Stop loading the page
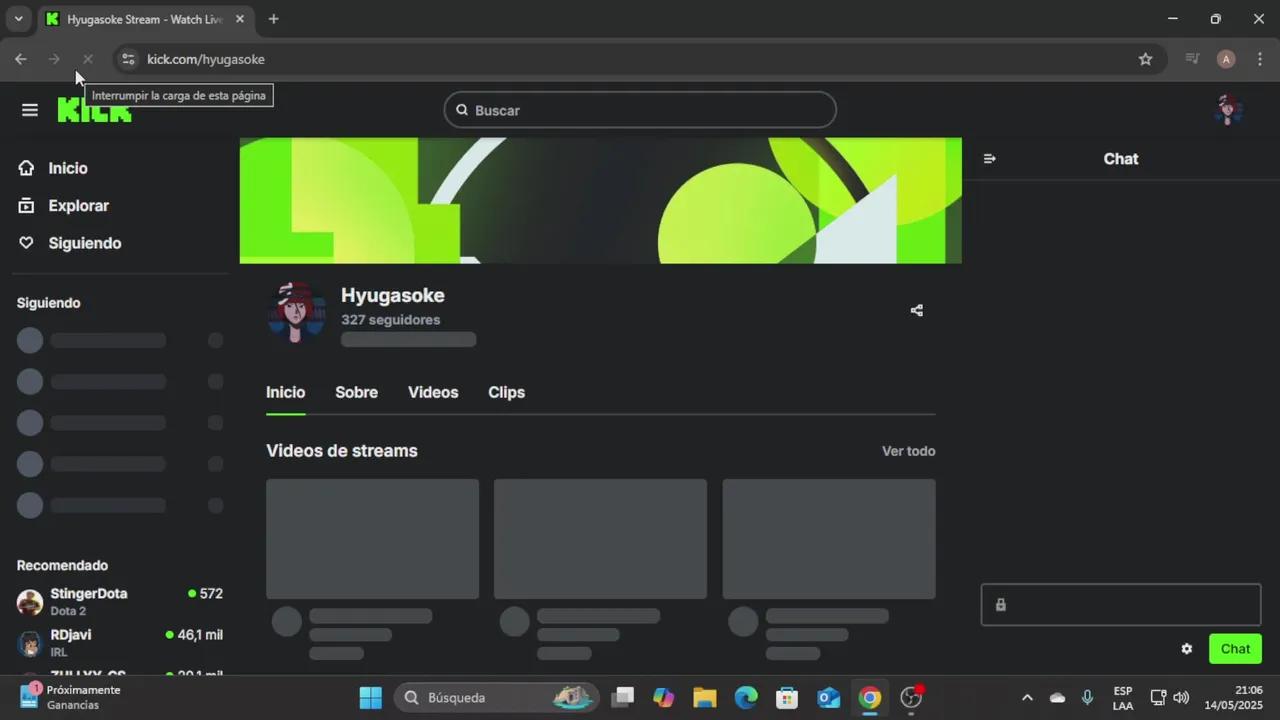 87,59
